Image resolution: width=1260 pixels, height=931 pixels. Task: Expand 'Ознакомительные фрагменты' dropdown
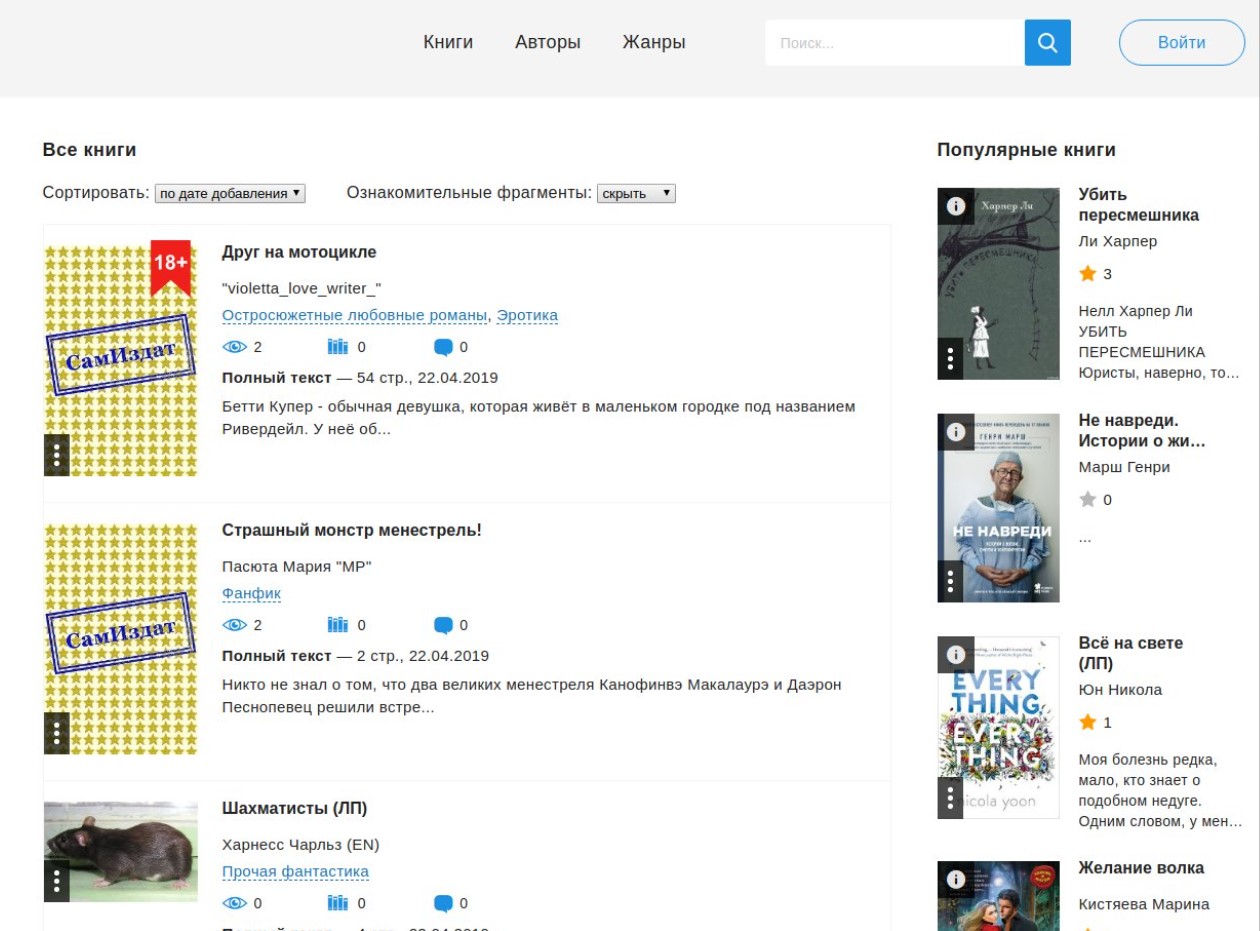(636, 193)
